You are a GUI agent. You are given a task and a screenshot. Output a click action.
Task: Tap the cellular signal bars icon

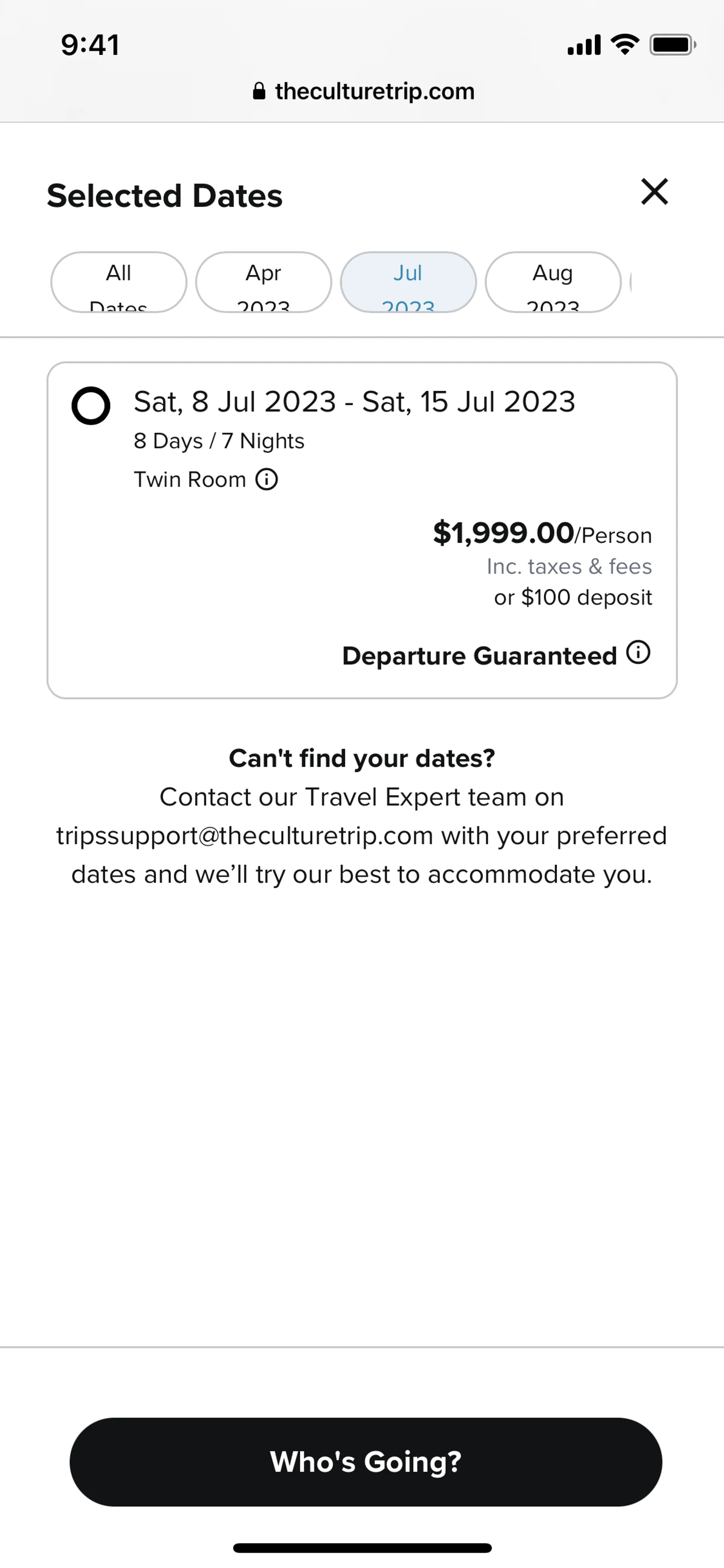[x=584, y=45]
